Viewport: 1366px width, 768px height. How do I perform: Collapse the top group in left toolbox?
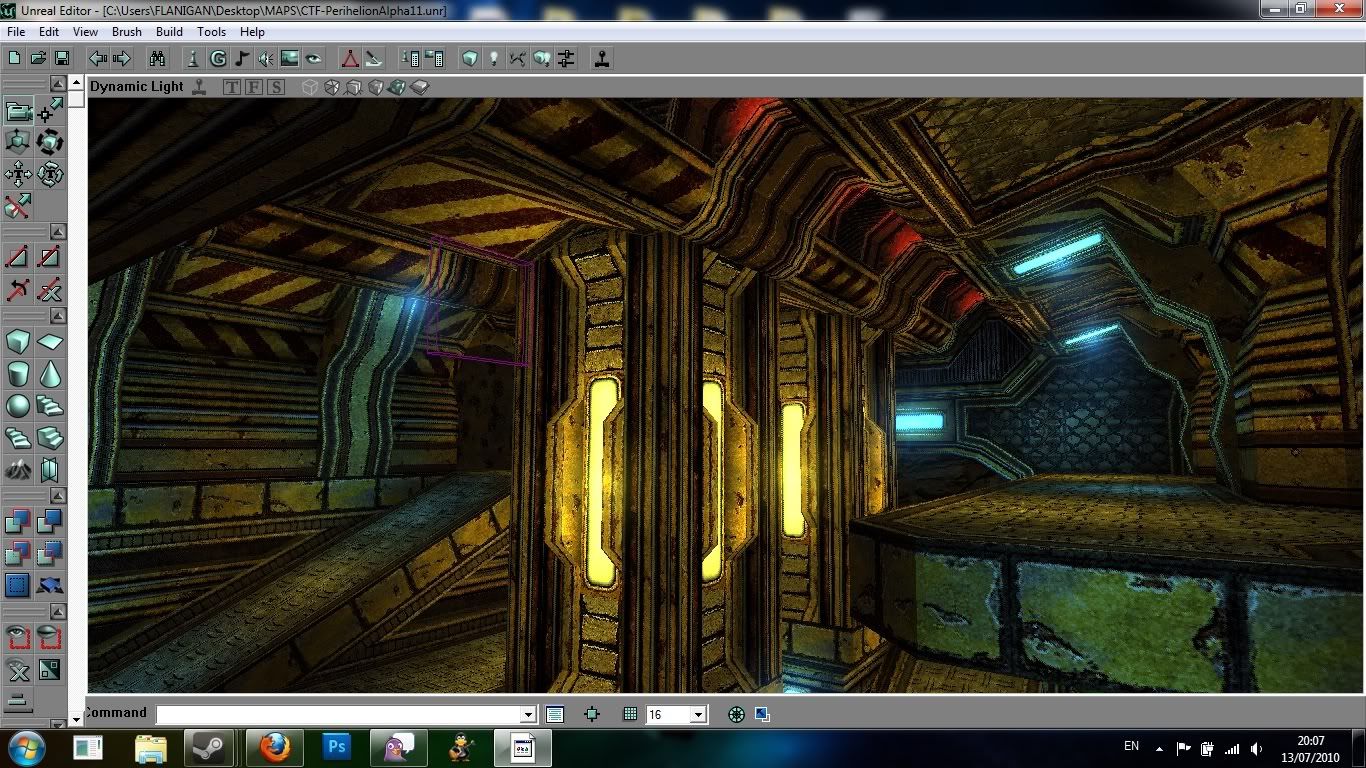pos(59,84)
